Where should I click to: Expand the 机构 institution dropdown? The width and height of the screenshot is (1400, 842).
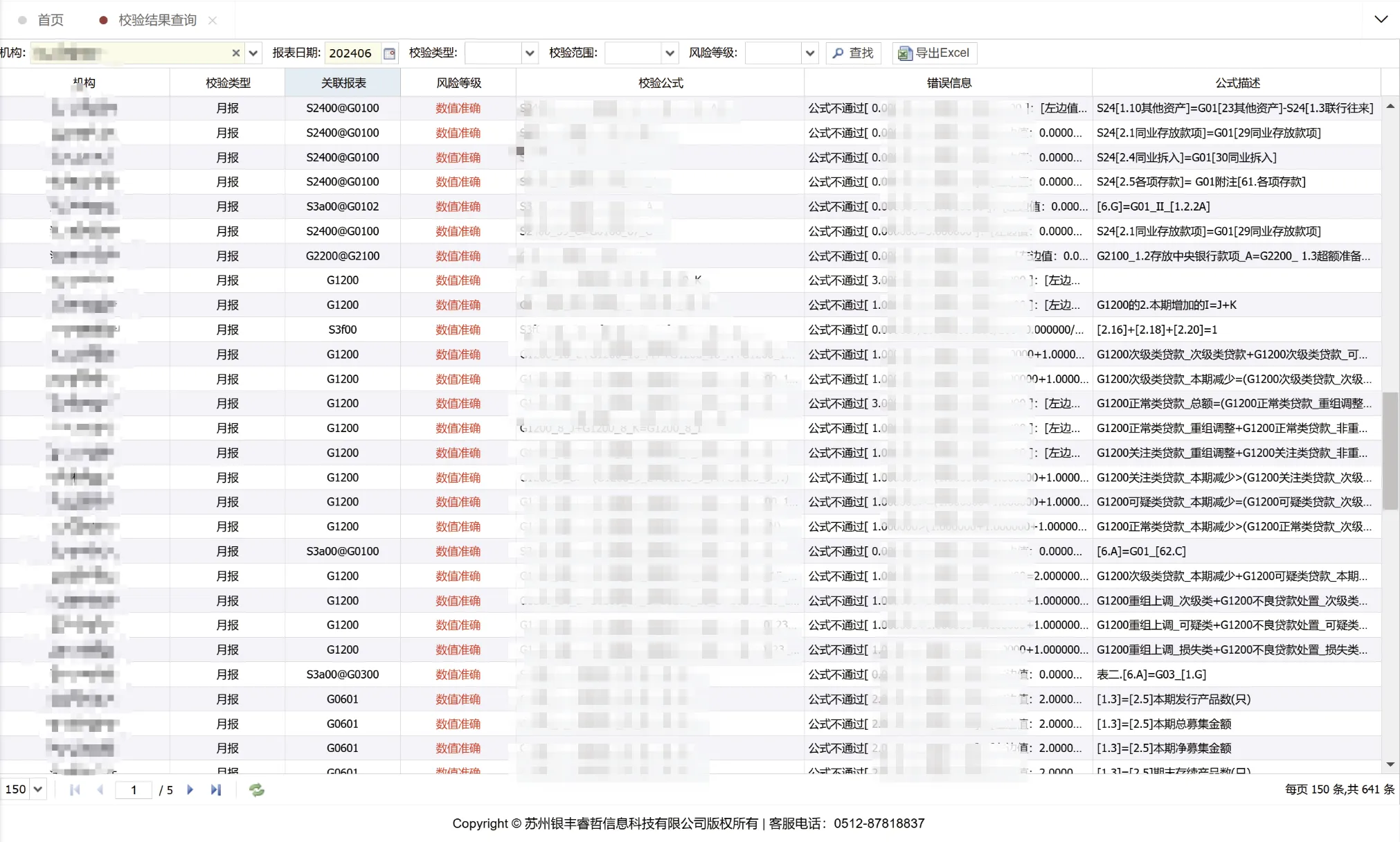point(253,53)
